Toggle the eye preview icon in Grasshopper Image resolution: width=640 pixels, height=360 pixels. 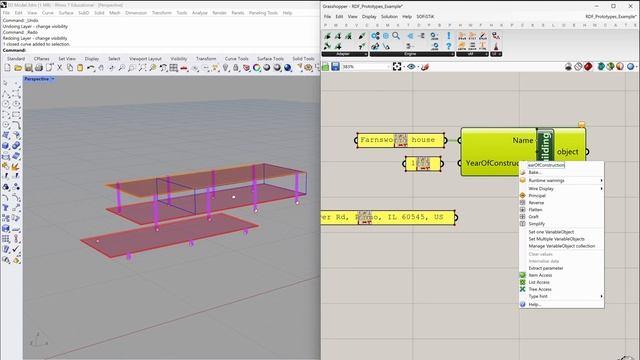click(411, 67)
